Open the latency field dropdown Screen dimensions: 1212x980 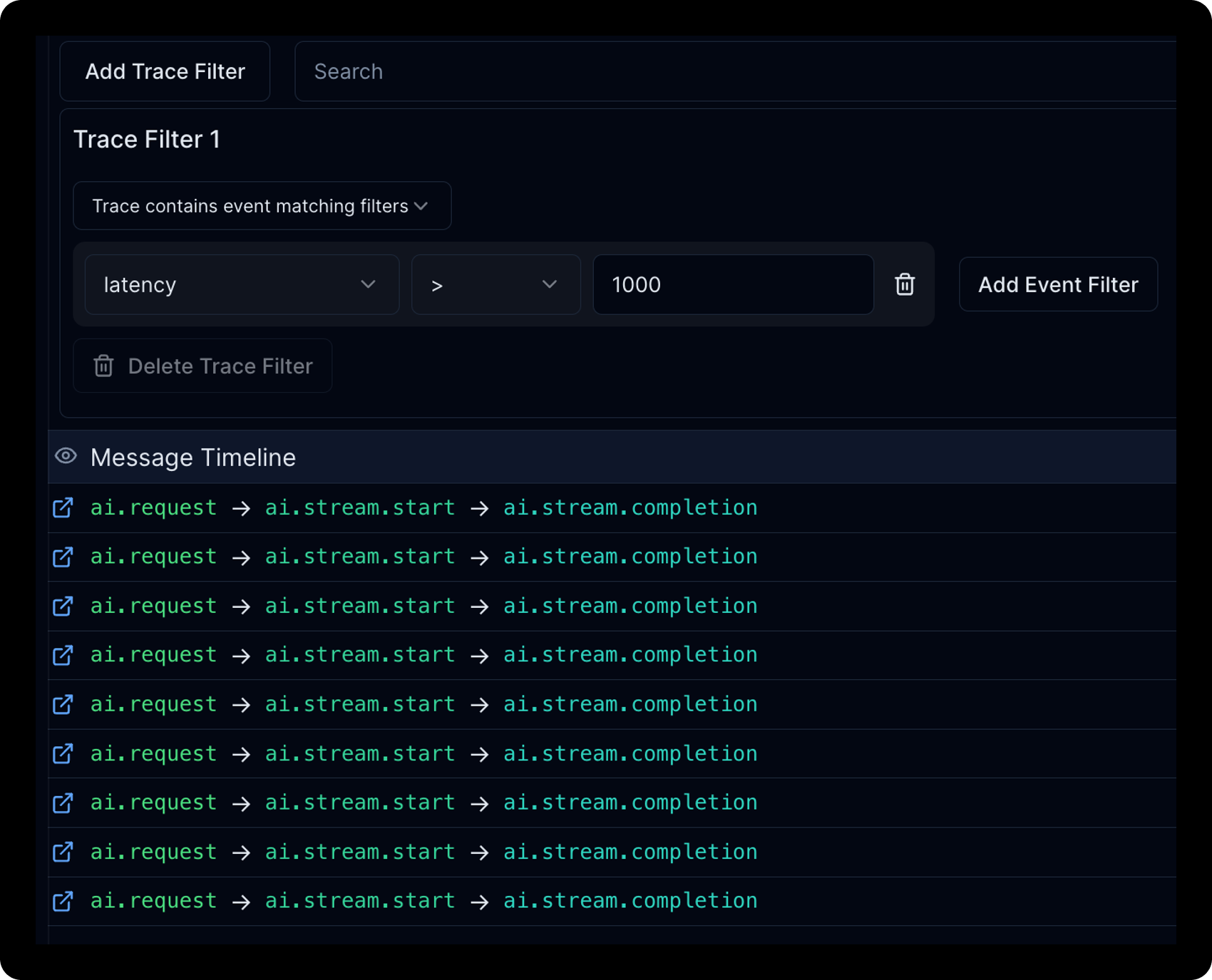(242, 284)
